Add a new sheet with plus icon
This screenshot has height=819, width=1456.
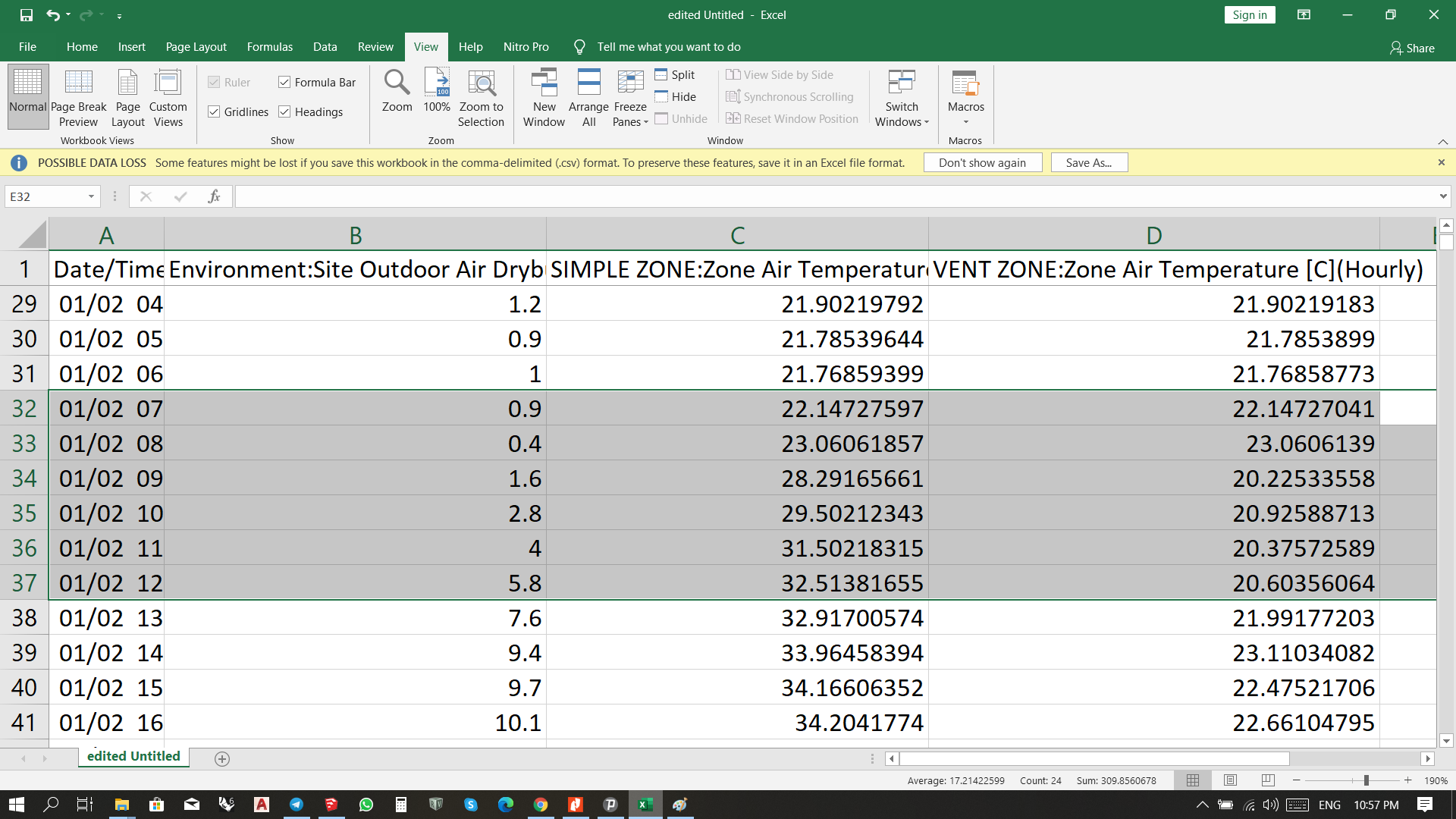222,758
